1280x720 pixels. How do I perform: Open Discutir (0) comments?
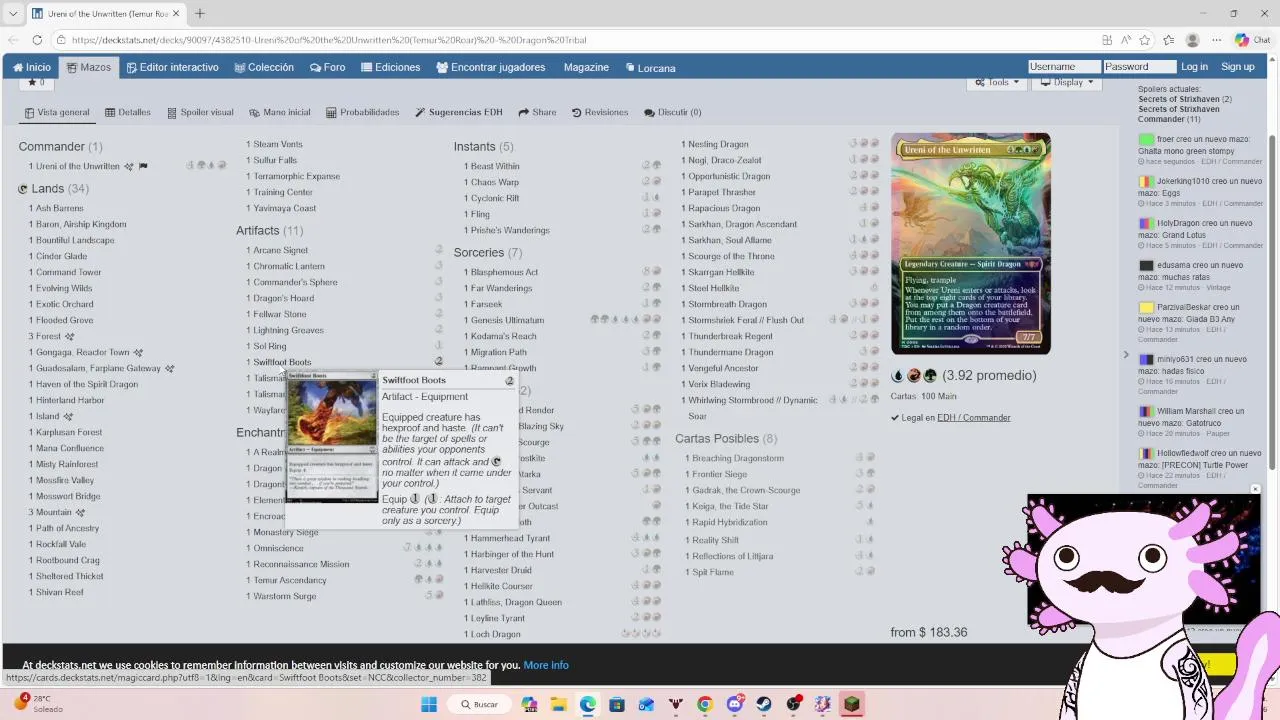[x=673, y=112]
